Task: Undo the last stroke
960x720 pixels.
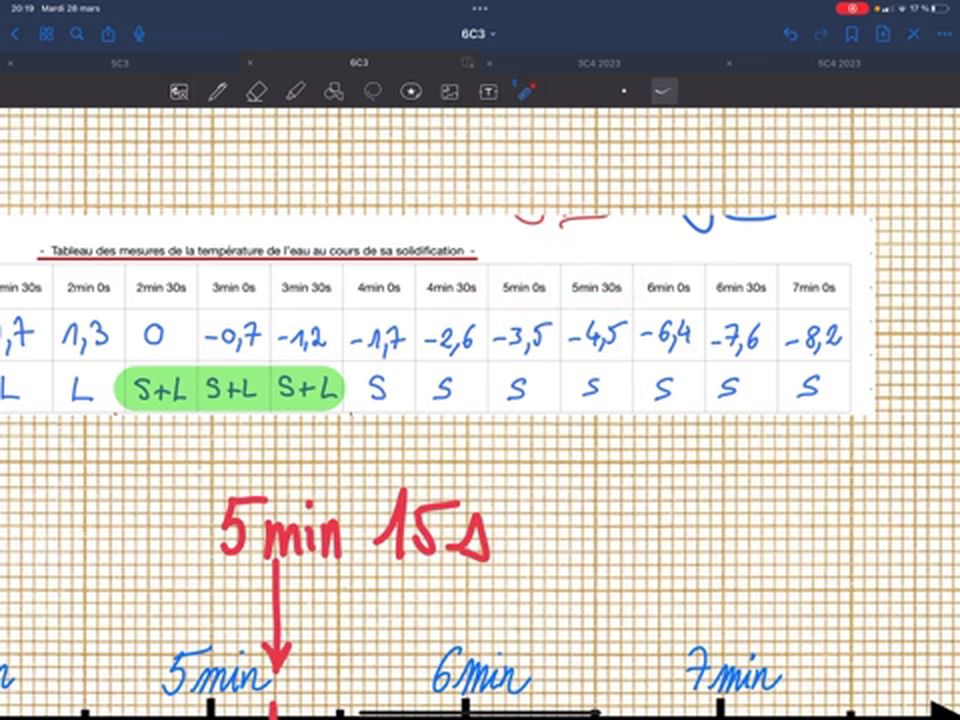Action: pos(790,34)
